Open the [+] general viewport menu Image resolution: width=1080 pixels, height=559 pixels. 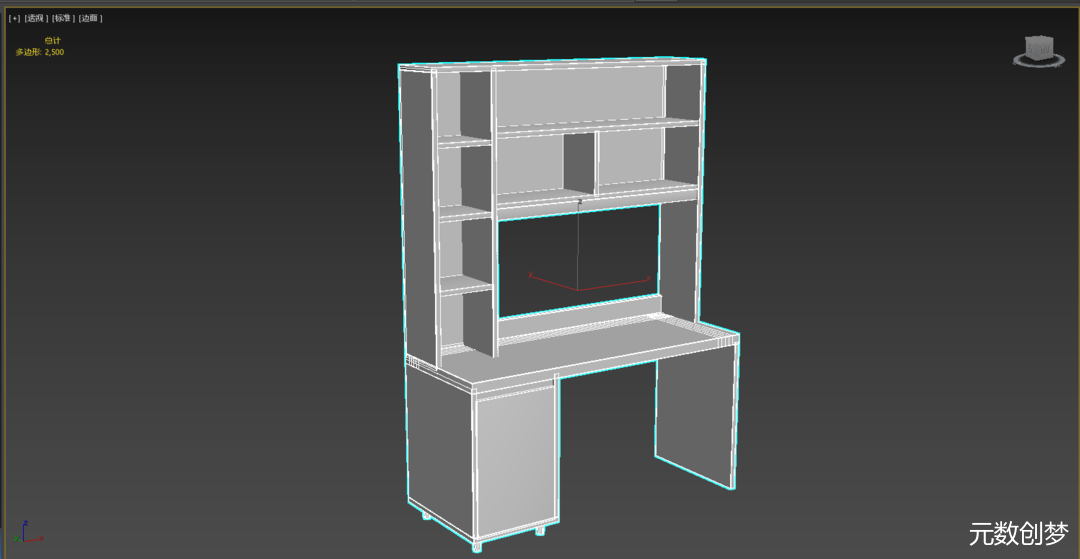click(x=15, y=18)
